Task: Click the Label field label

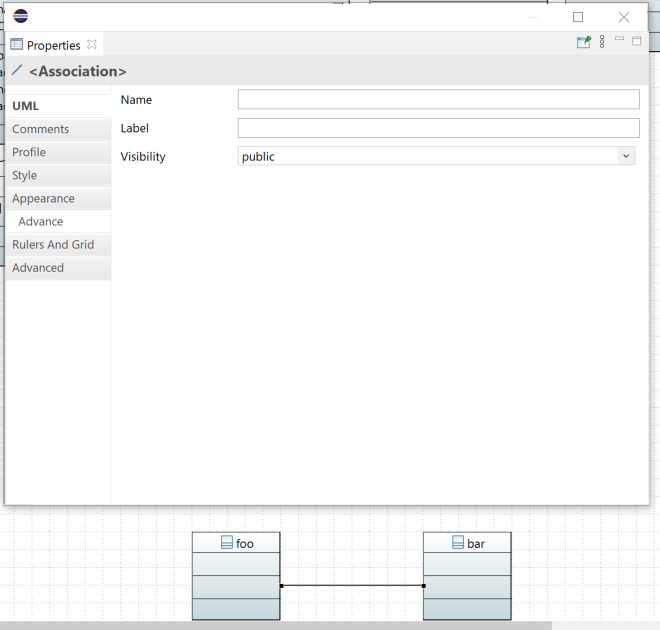Action: coord(135,128)
